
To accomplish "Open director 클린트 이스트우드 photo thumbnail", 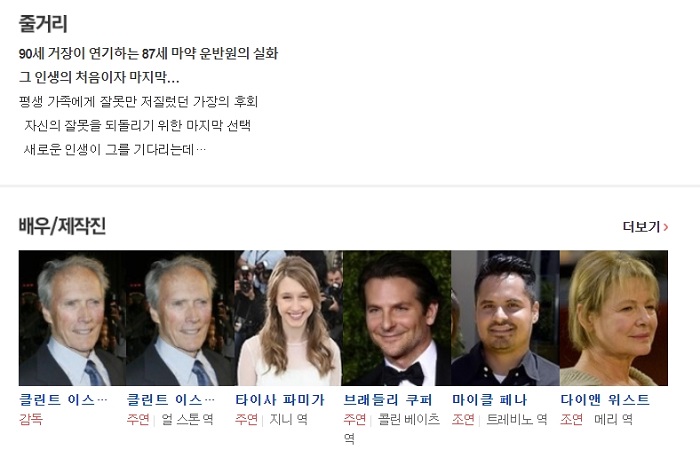I will click(72, 318).
